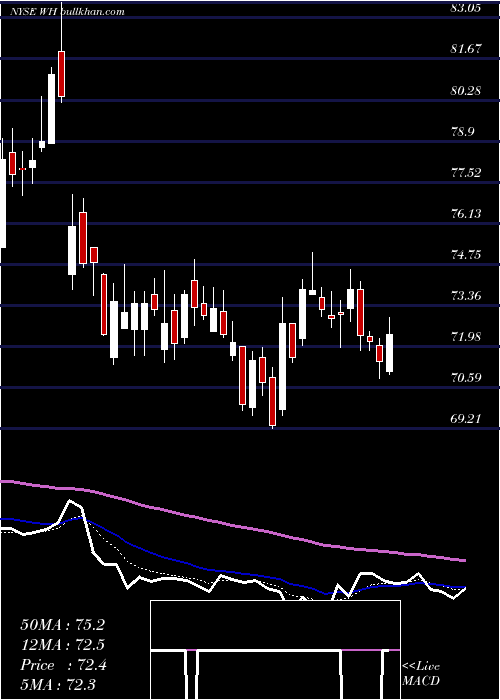Click the 50MA : 75.2 reading

coord(62,625)
